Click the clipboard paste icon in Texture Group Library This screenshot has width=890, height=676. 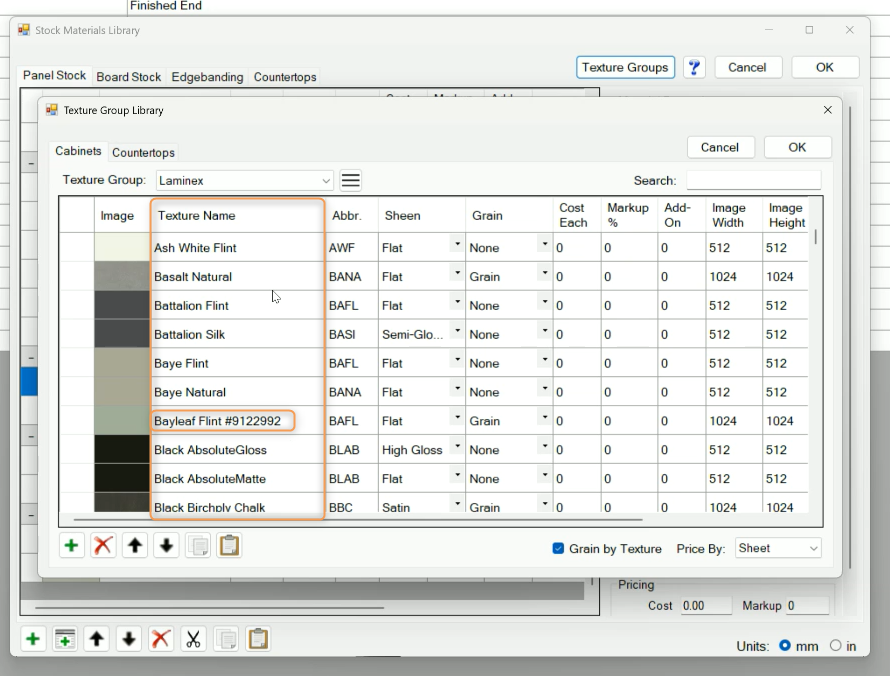pos(229,546)
